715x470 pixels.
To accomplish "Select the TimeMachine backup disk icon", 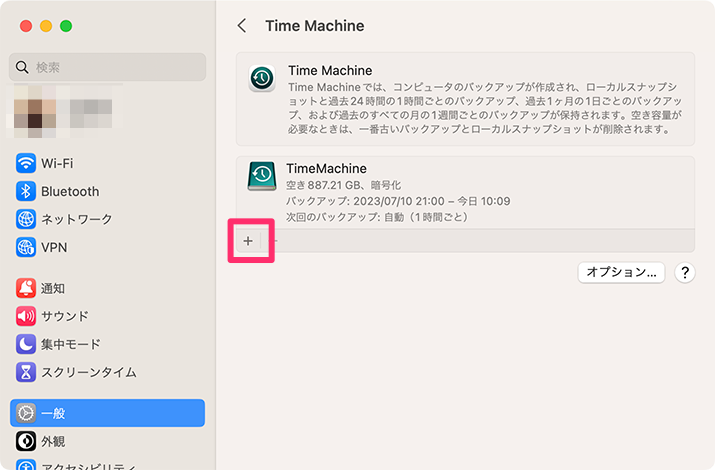I will pos(262,176).
